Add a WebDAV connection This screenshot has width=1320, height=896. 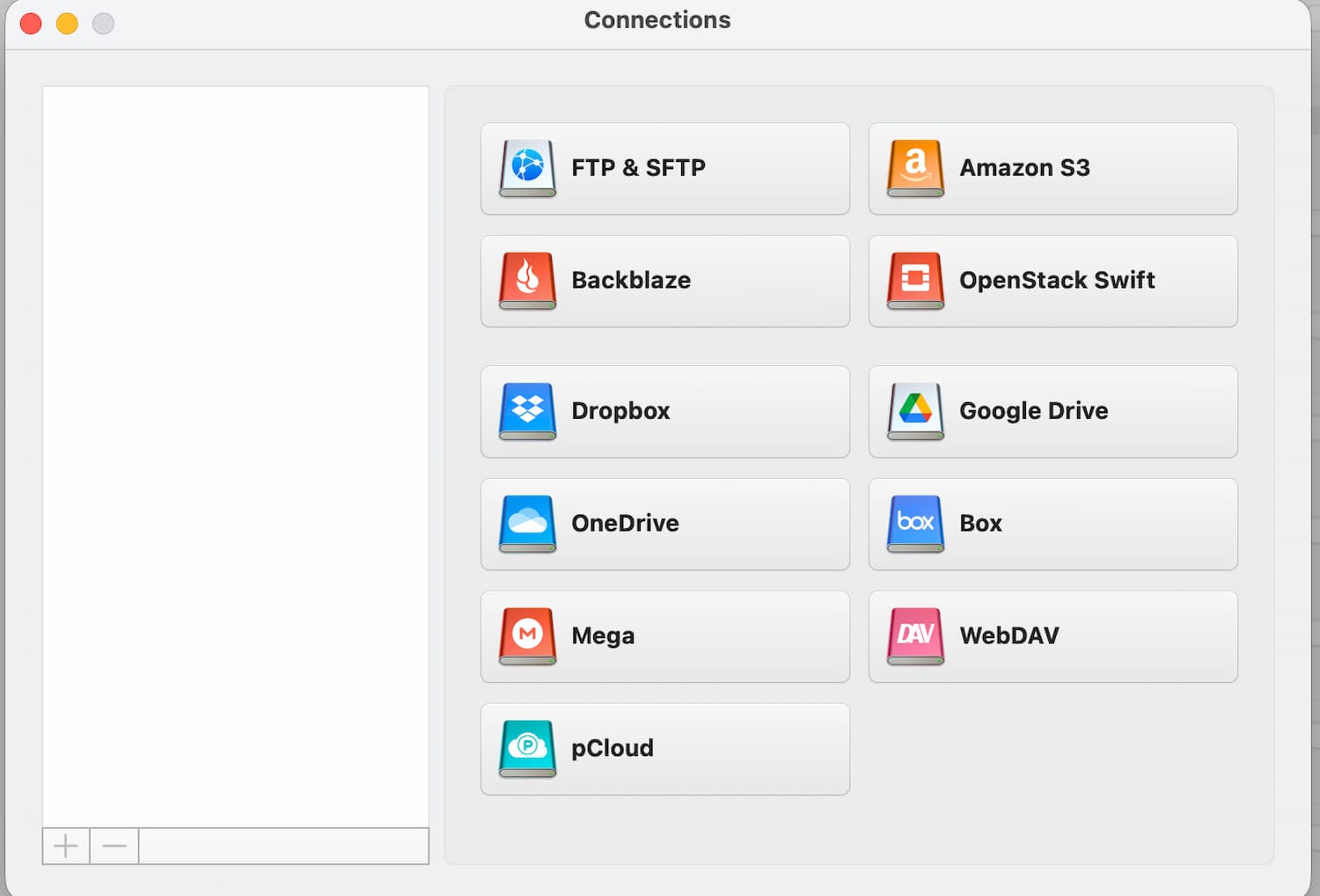point(1052,636)
